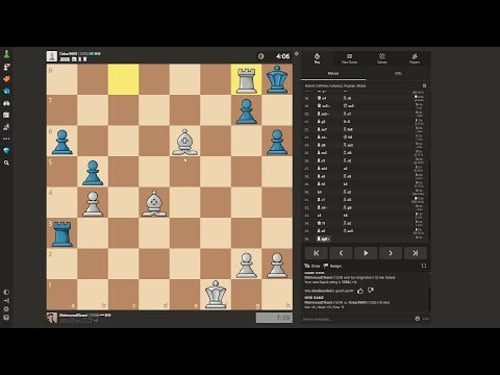Screen dimensions: 500x375
Task: Select the white rook on g8
Action: tap(246, 80)
